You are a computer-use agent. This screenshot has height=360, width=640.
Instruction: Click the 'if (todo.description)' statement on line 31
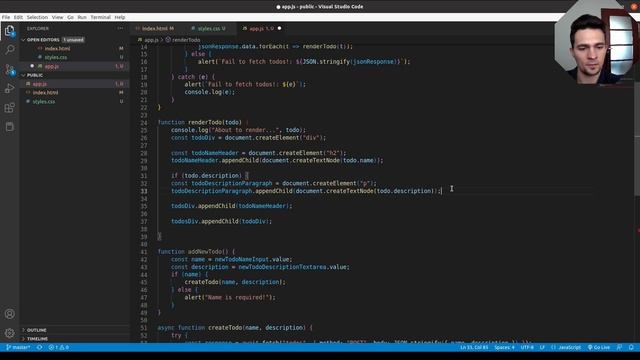coord(207,176)
